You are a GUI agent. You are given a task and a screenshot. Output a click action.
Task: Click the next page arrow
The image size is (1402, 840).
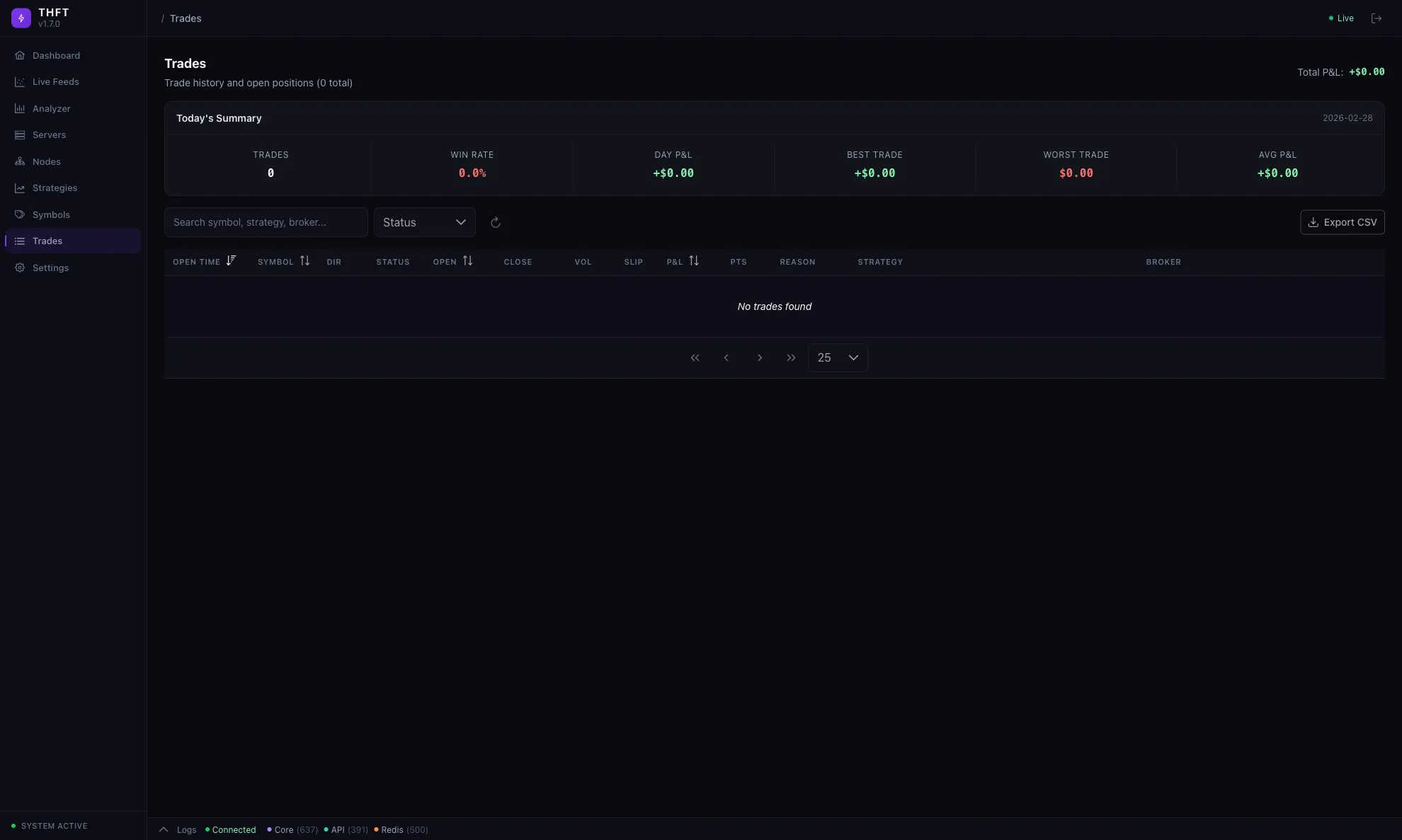[x=760, y=358]
